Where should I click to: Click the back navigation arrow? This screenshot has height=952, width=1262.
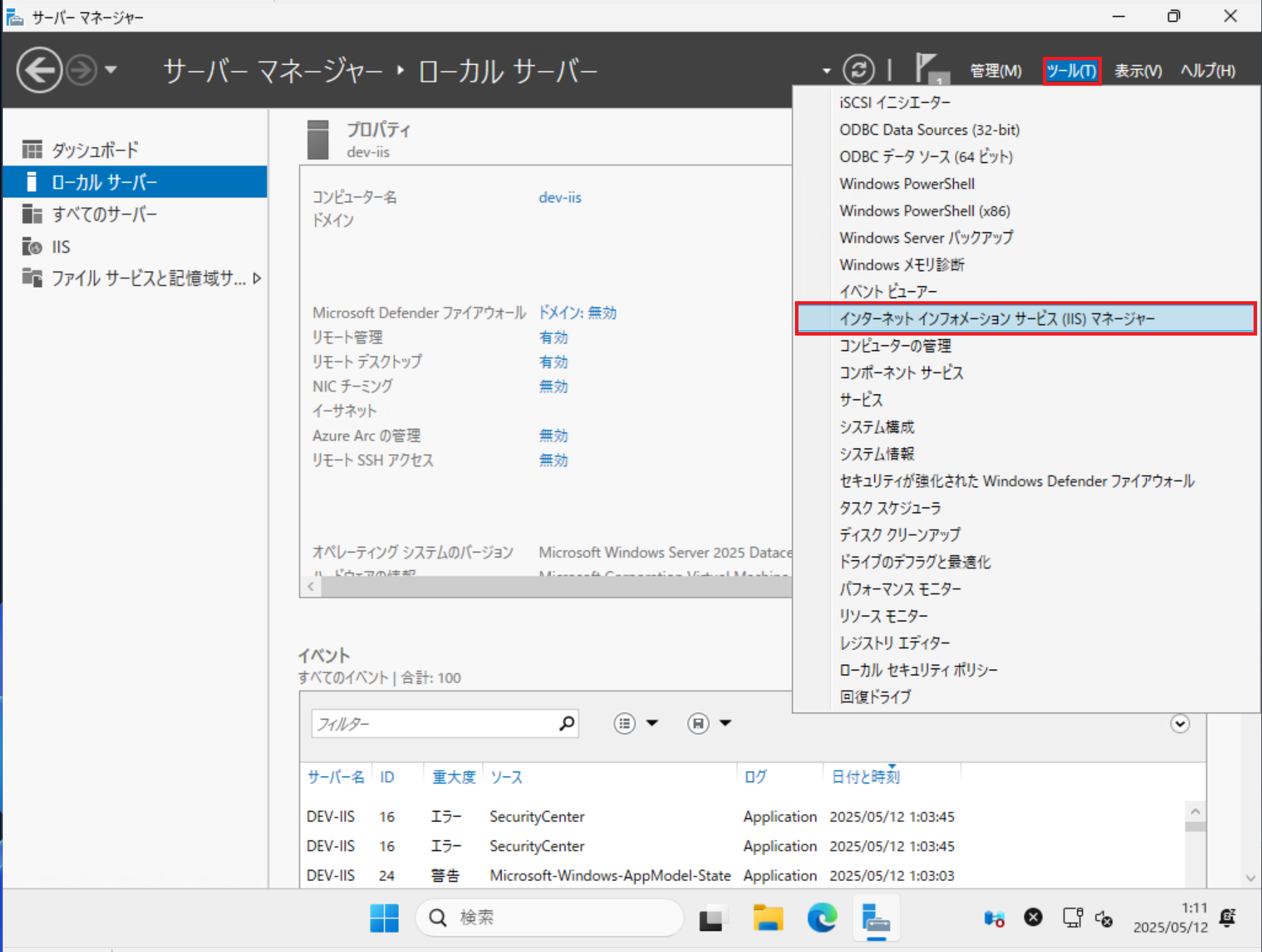click(39, 70)
